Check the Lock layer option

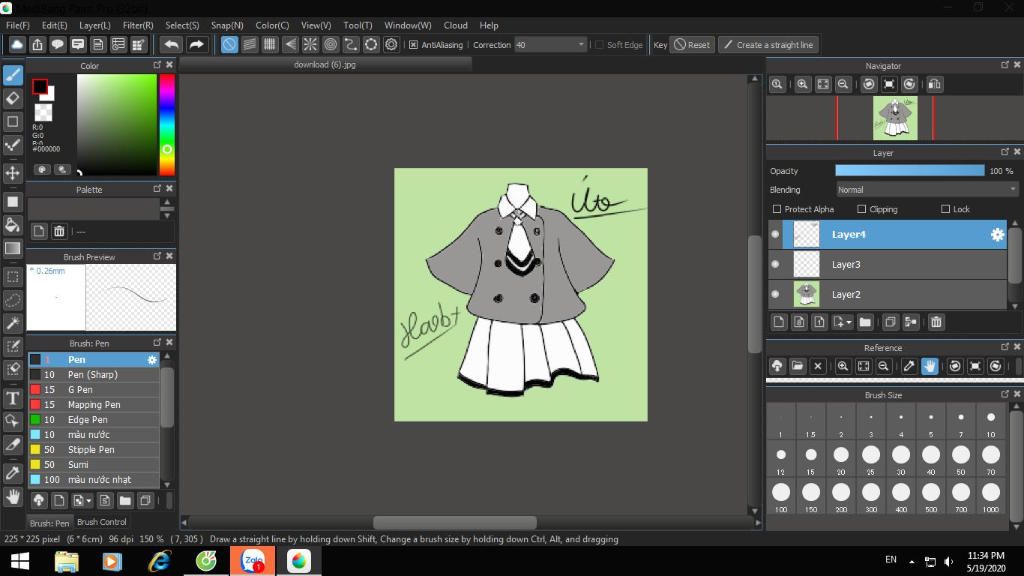pyautogui.click(x=945, y=209)
